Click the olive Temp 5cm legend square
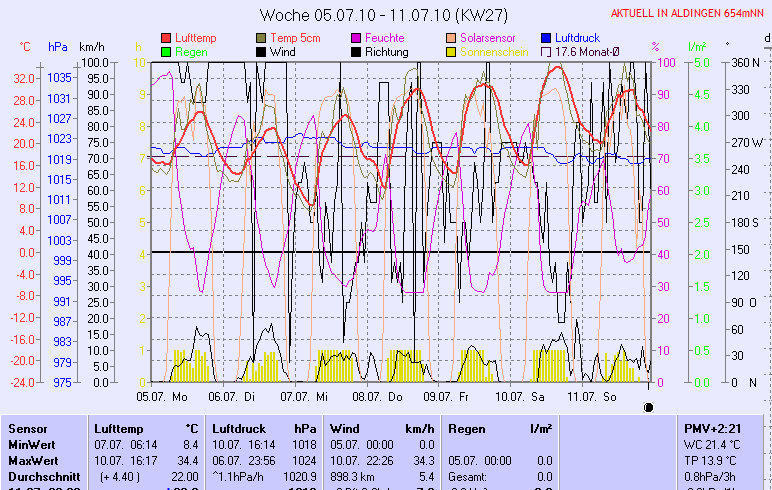The width and height of the screenshot is (772, 490). (262, 38)
